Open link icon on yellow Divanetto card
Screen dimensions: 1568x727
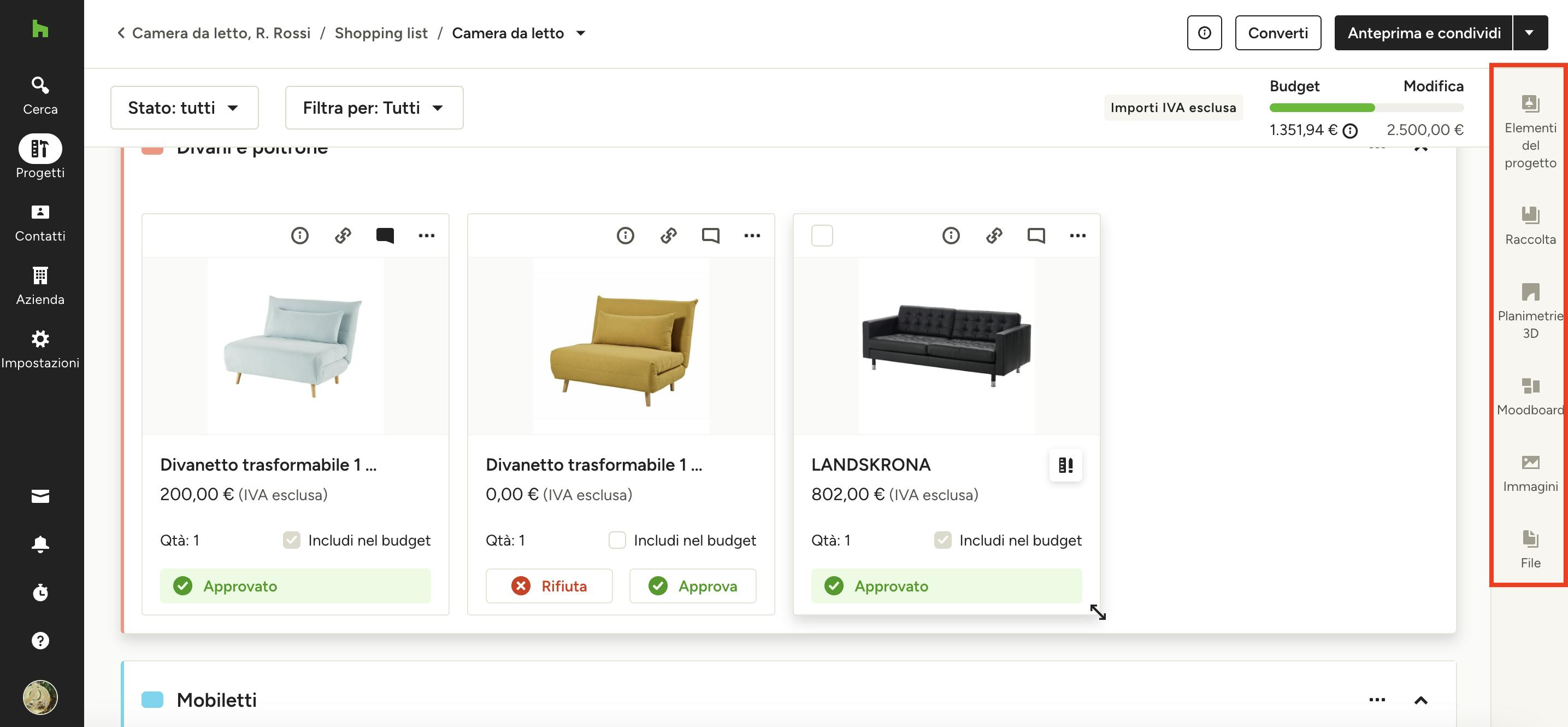pyautogui.click(x=668, y=236)
